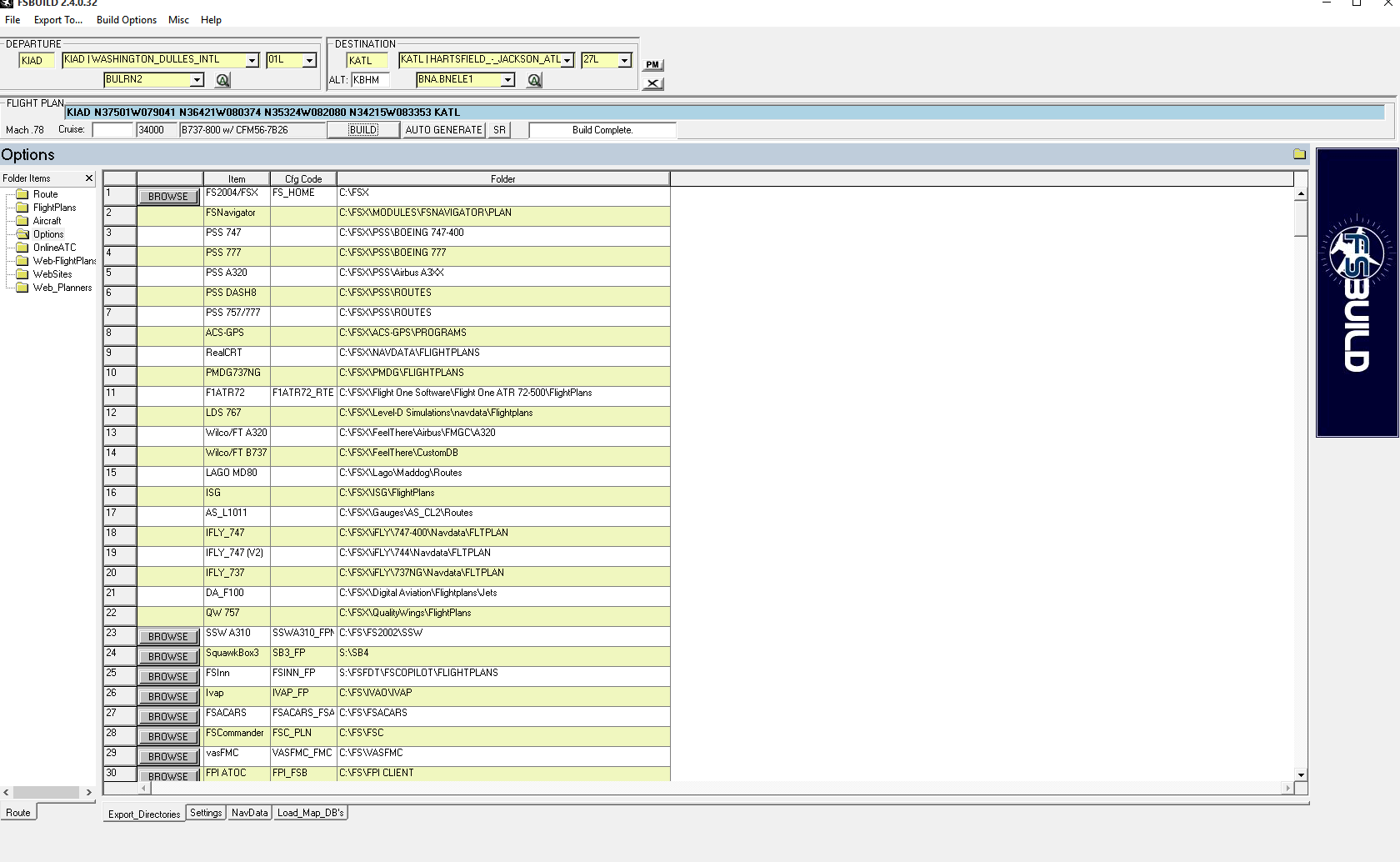Click the grid horizontal scrollbar right arrow
Viewport: 1400px width, 862px height.
(1287, 788)
